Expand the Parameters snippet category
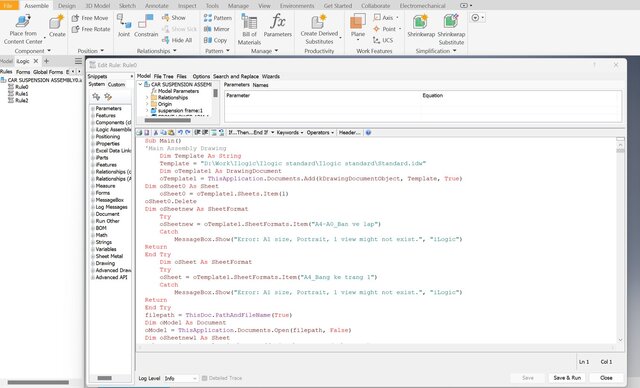640x388 pixels. click(93, 109)
